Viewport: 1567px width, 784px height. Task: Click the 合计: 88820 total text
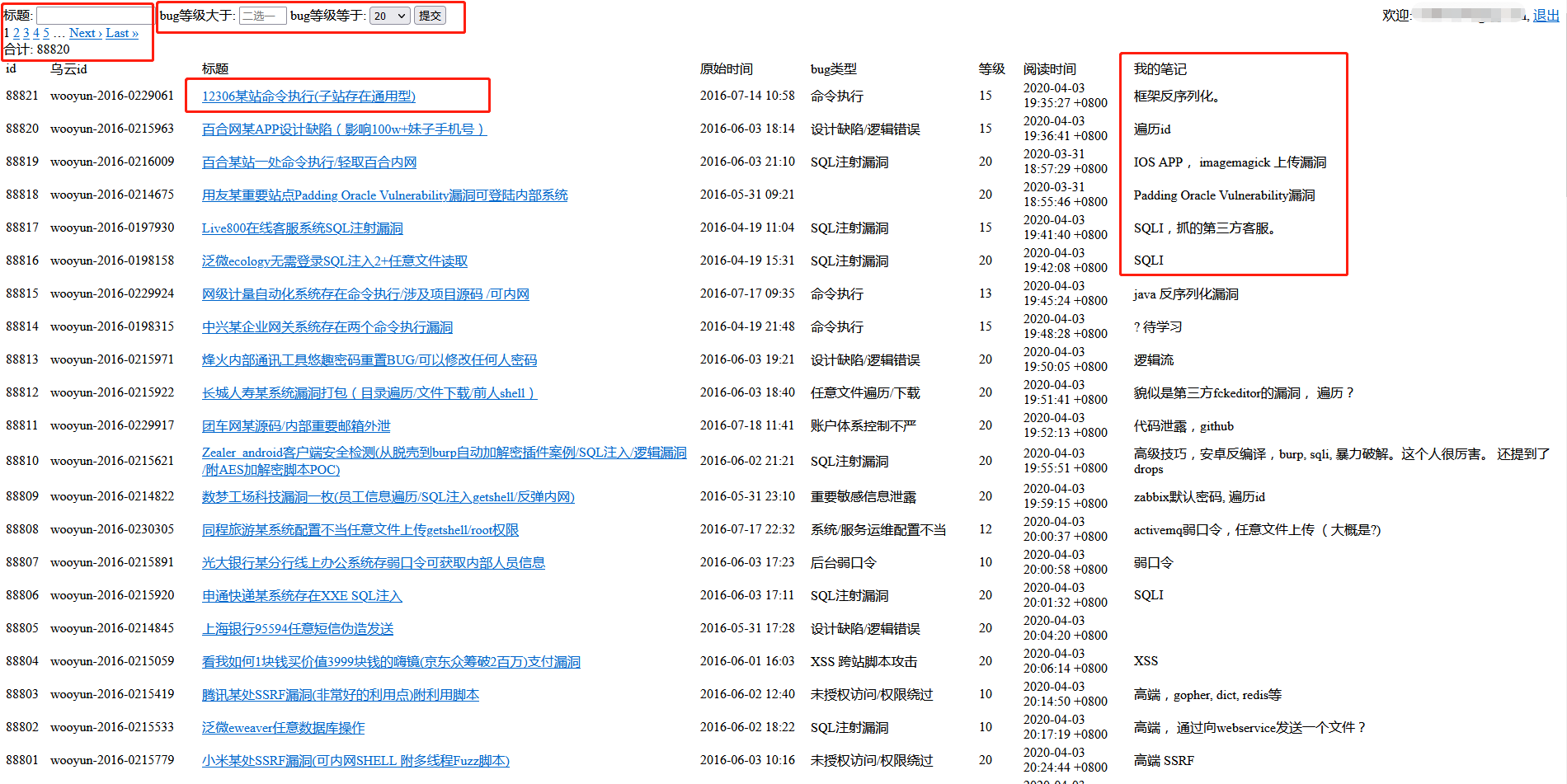click(x=37, y=49)
